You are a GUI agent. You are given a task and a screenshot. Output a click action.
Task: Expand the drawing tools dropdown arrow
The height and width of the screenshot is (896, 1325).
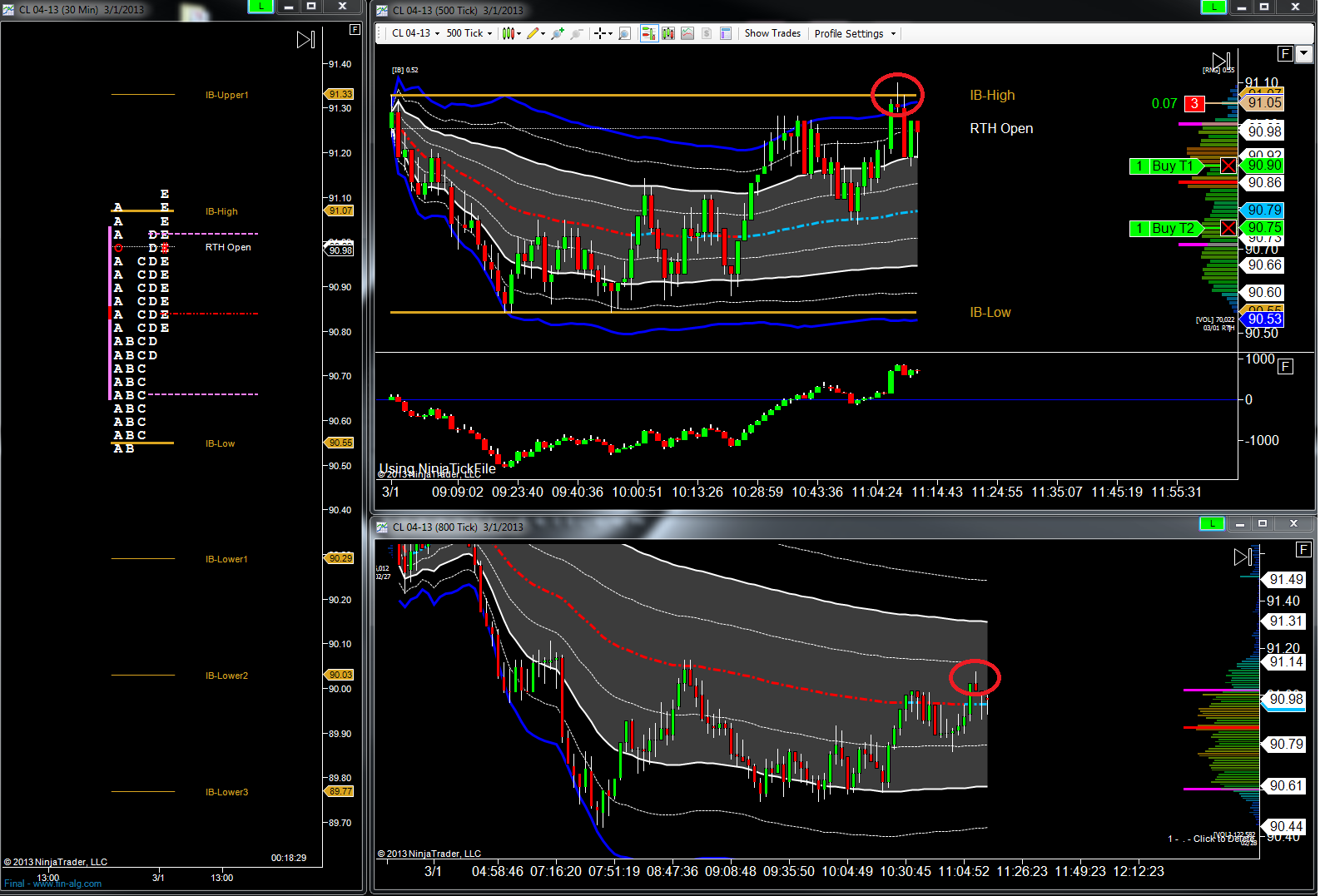pos(543,34)
